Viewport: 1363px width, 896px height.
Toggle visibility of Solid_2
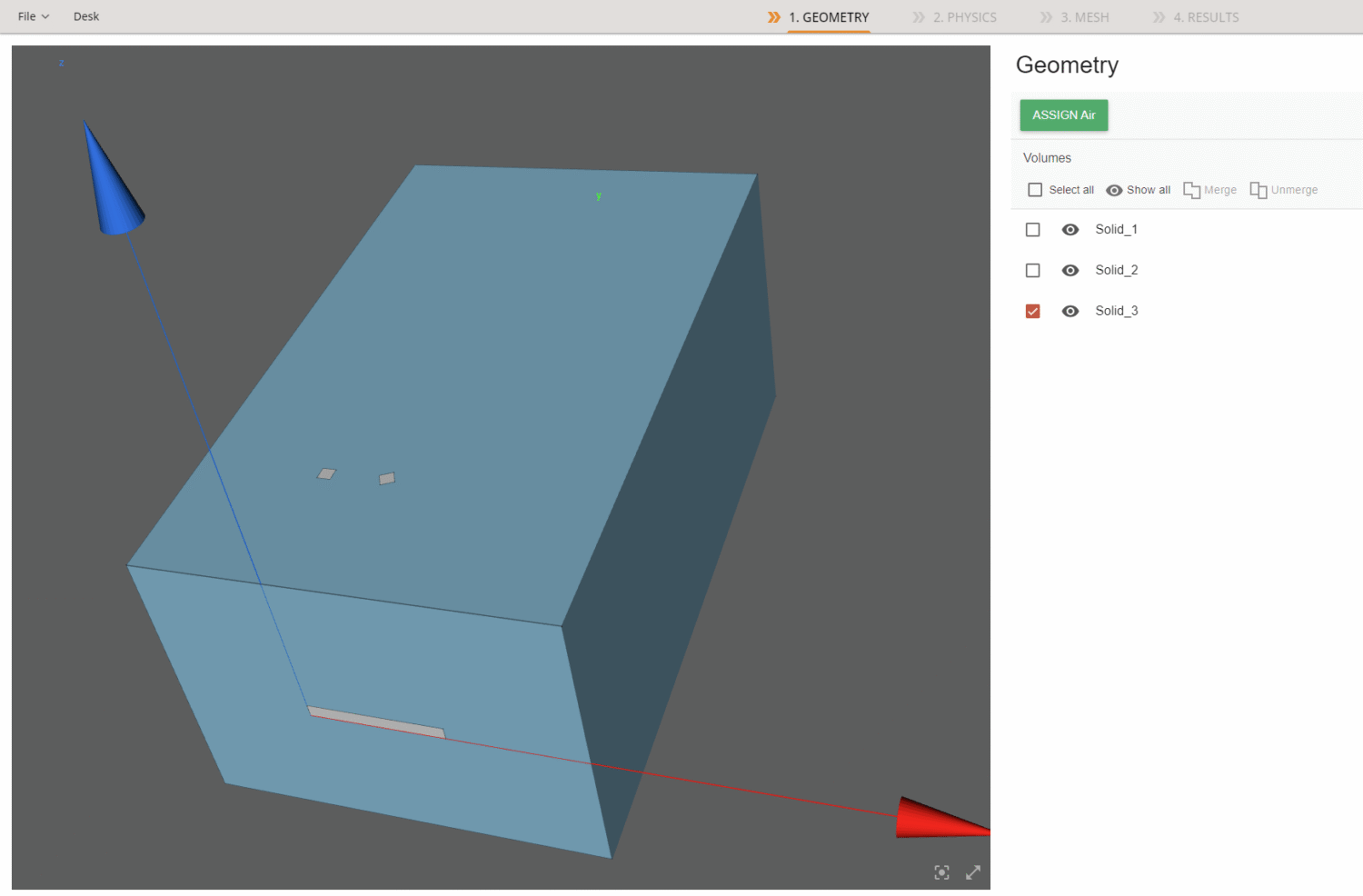1070,270
